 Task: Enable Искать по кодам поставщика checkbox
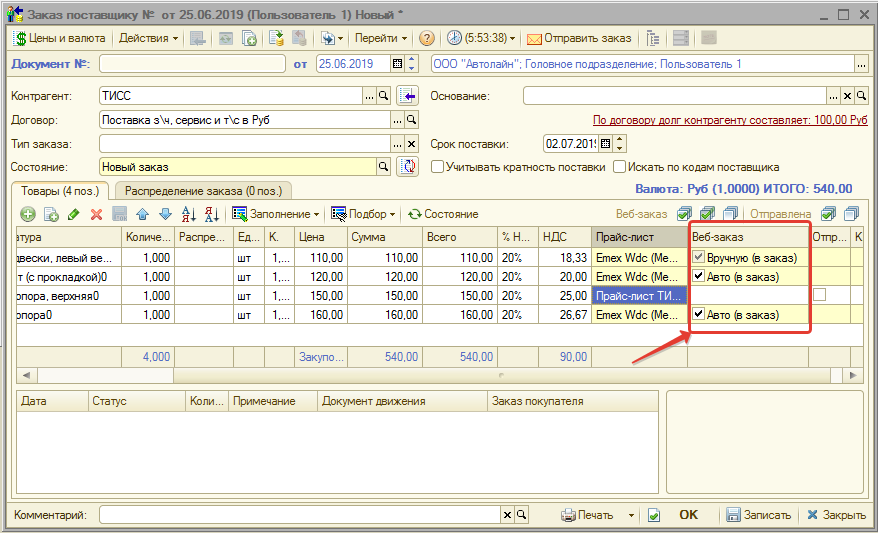(x=619, y=167)
